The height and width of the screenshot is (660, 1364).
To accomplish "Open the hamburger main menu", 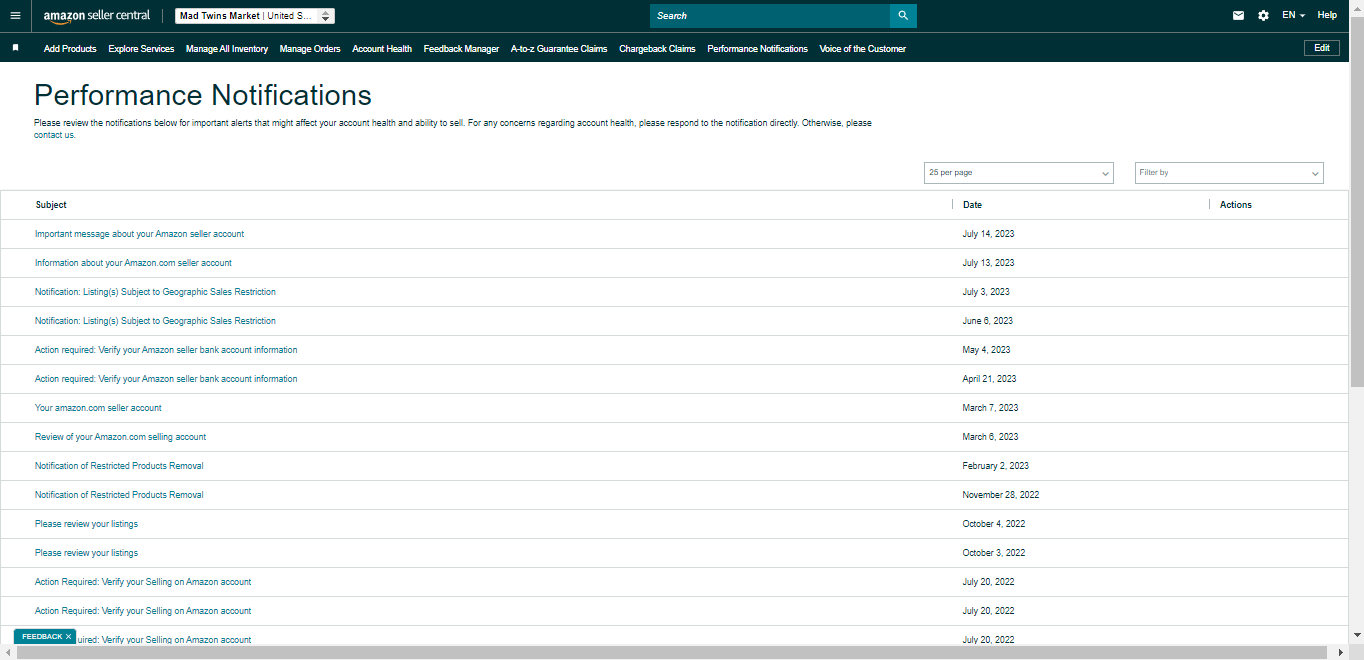I will (x=15, y=16).
